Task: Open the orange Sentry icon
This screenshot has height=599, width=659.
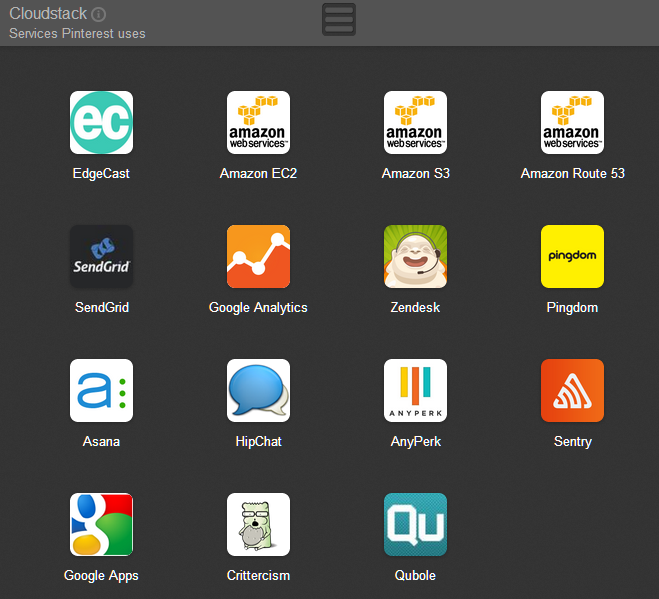Action: pyautogui.click(x=572, y=391)
